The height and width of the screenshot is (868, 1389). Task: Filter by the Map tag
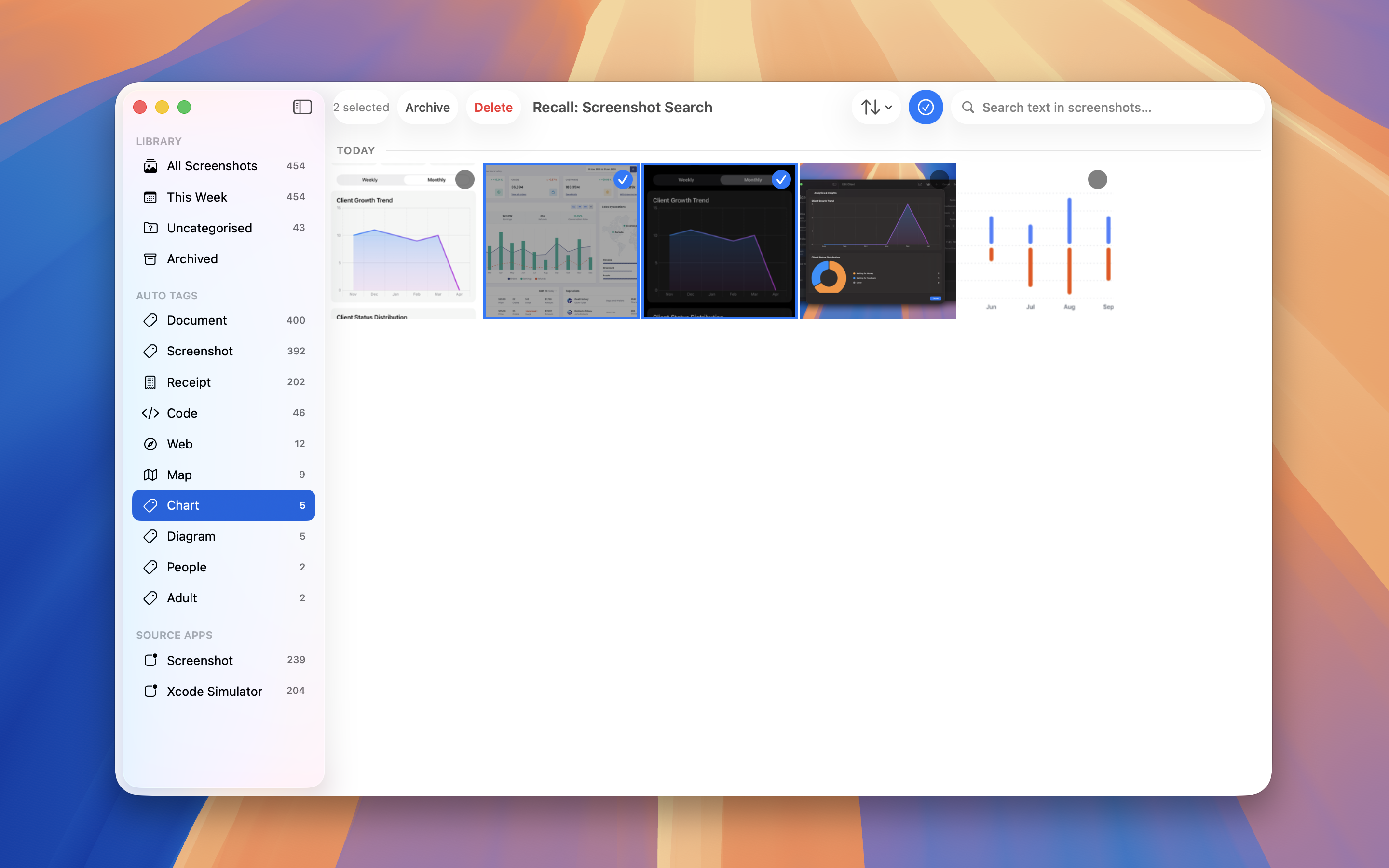224,475
